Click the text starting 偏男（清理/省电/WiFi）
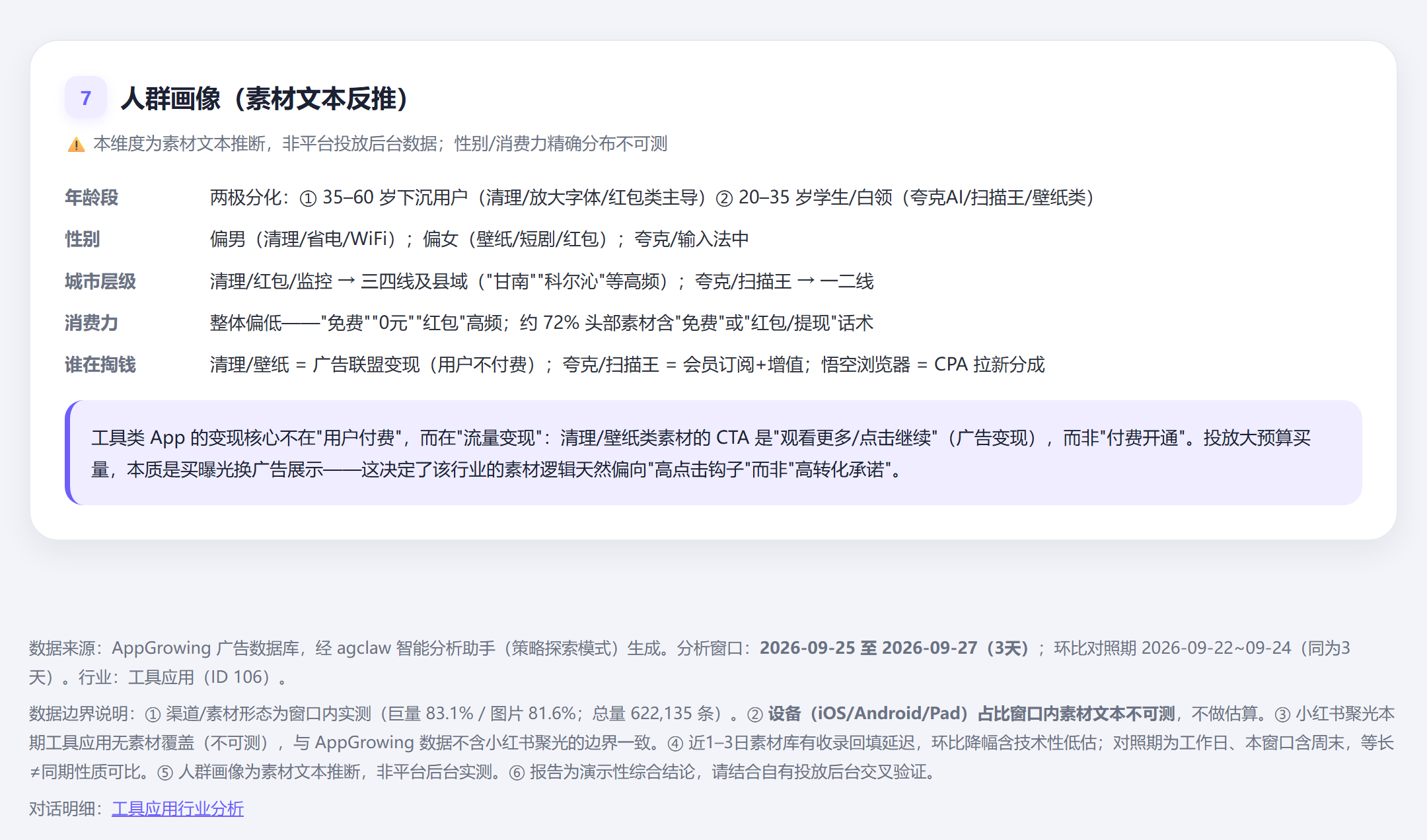The height and width of the screenshot is (840, 1427). tap(480, 239)
